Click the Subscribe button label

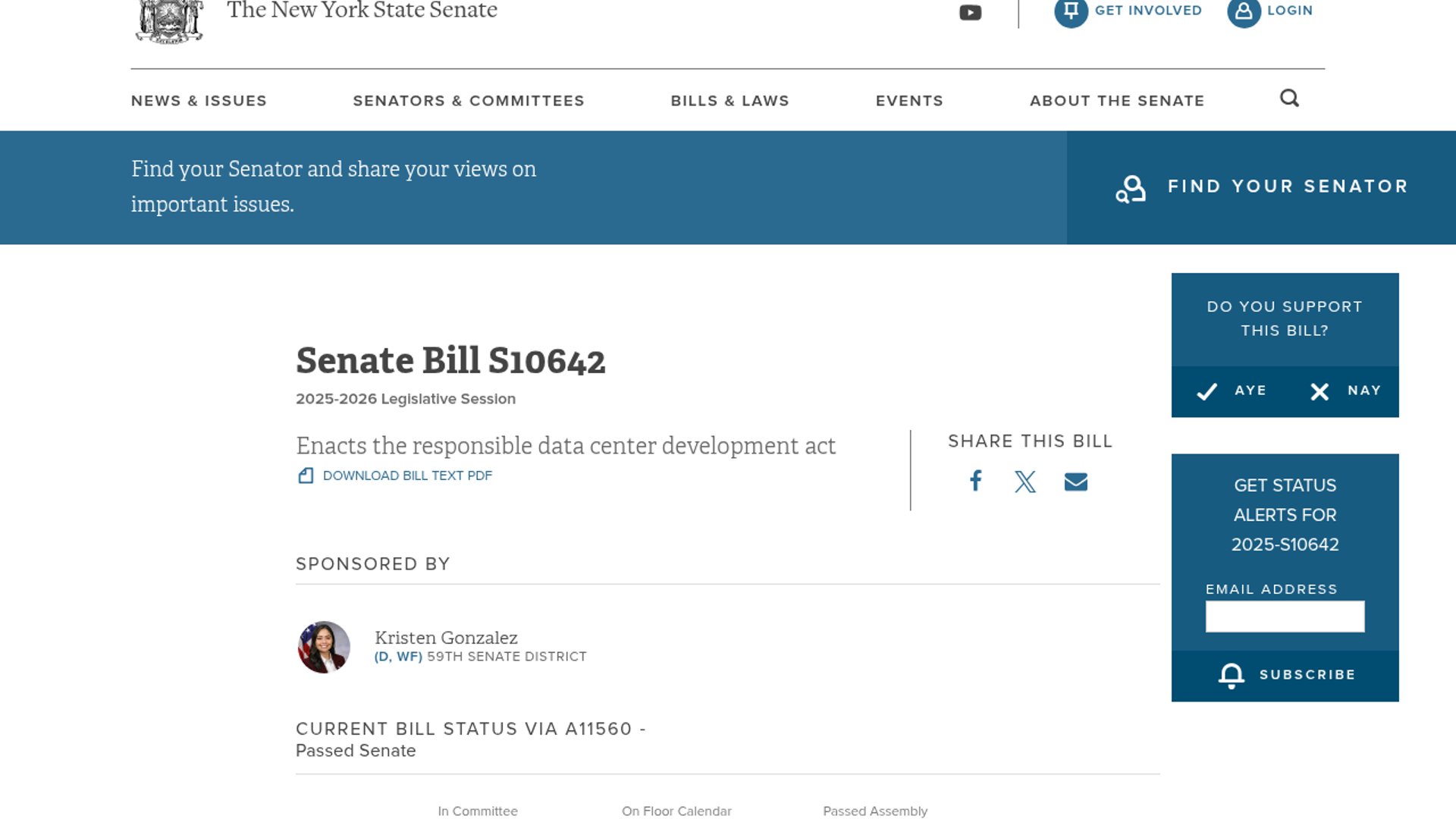point(1307,675)
